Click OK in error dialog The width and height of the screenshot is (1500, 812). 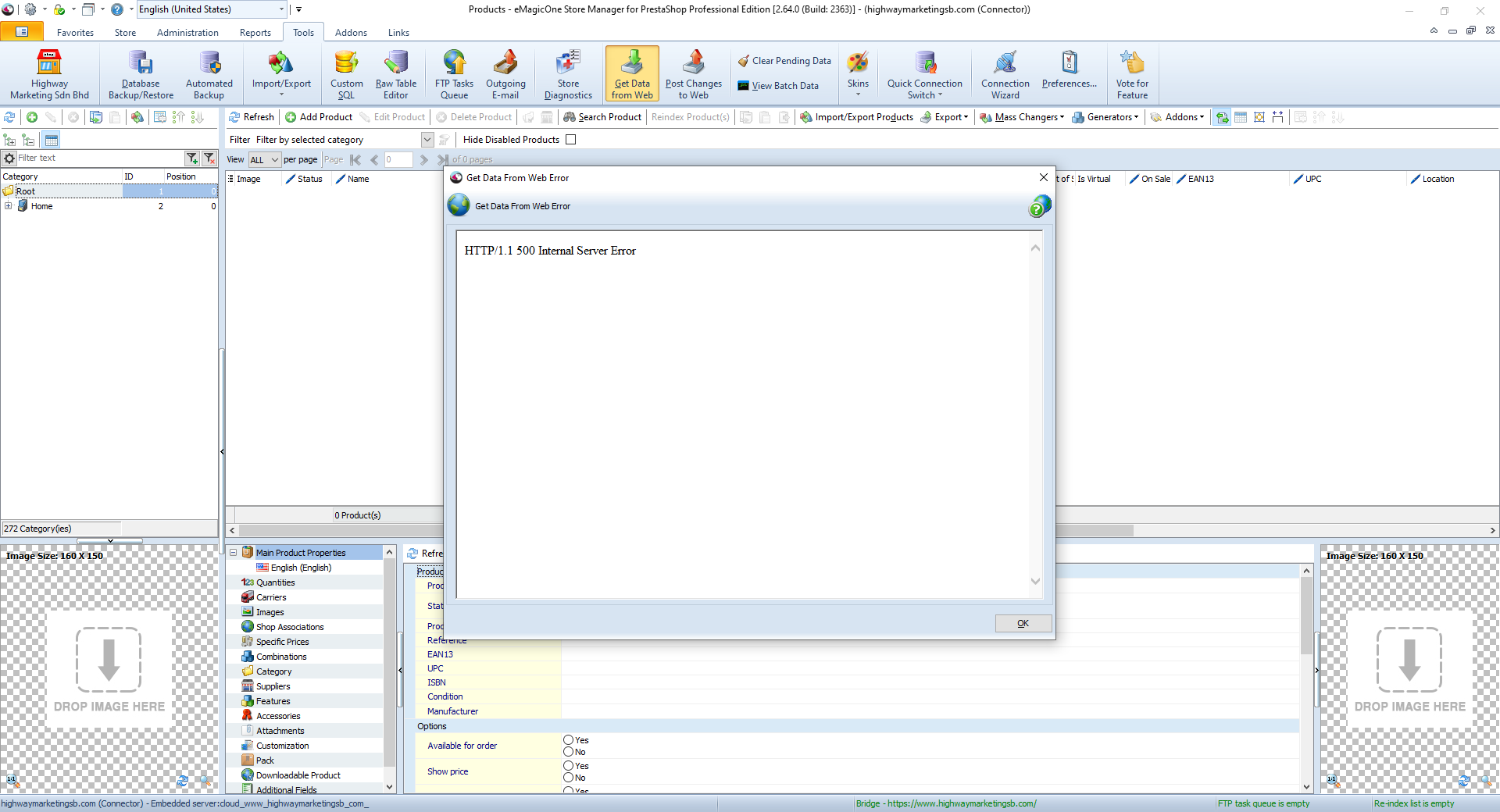point(1023,623)
